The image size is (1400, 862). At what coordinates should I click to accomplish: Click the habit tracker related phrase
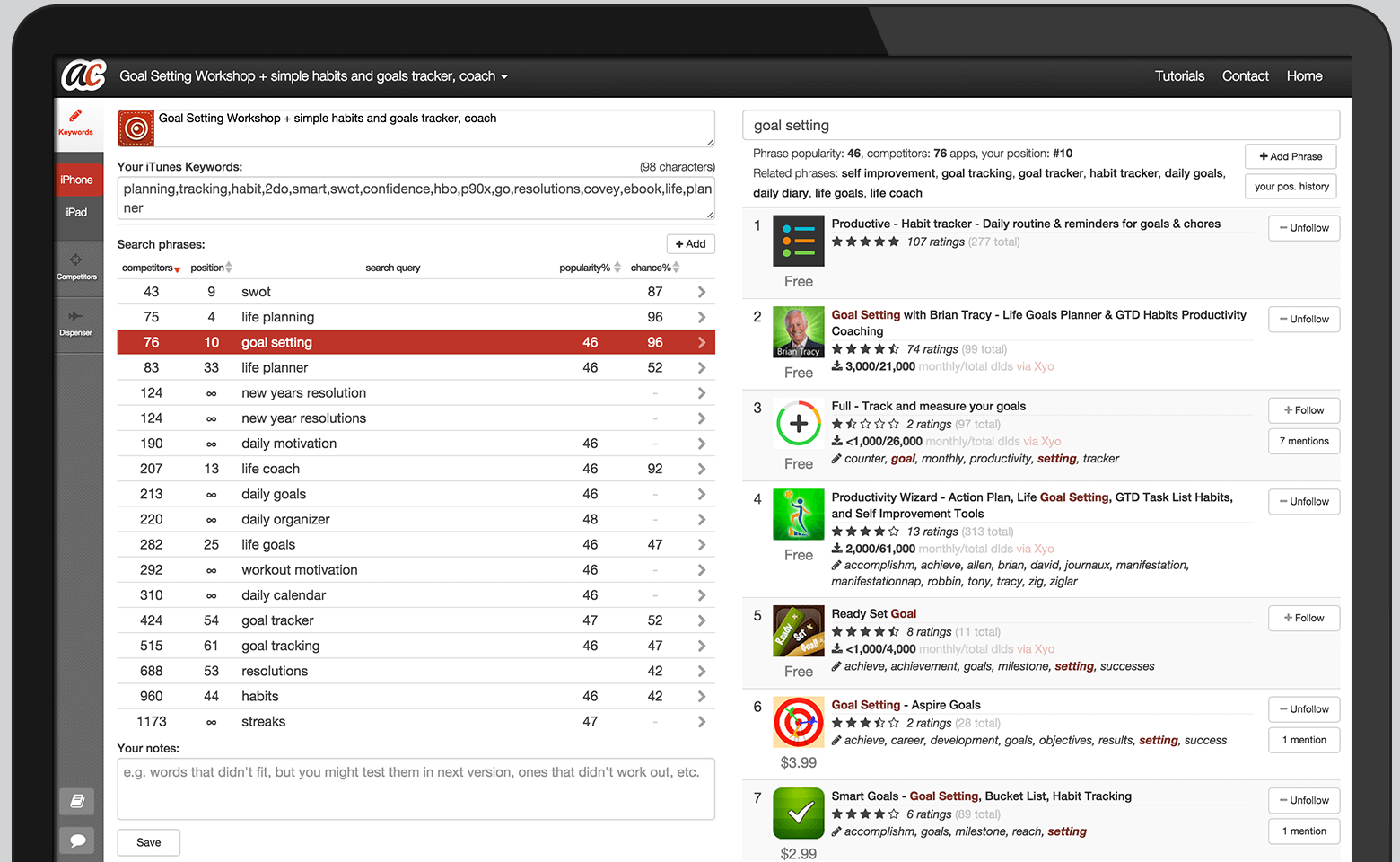(x=1123, y=173)
